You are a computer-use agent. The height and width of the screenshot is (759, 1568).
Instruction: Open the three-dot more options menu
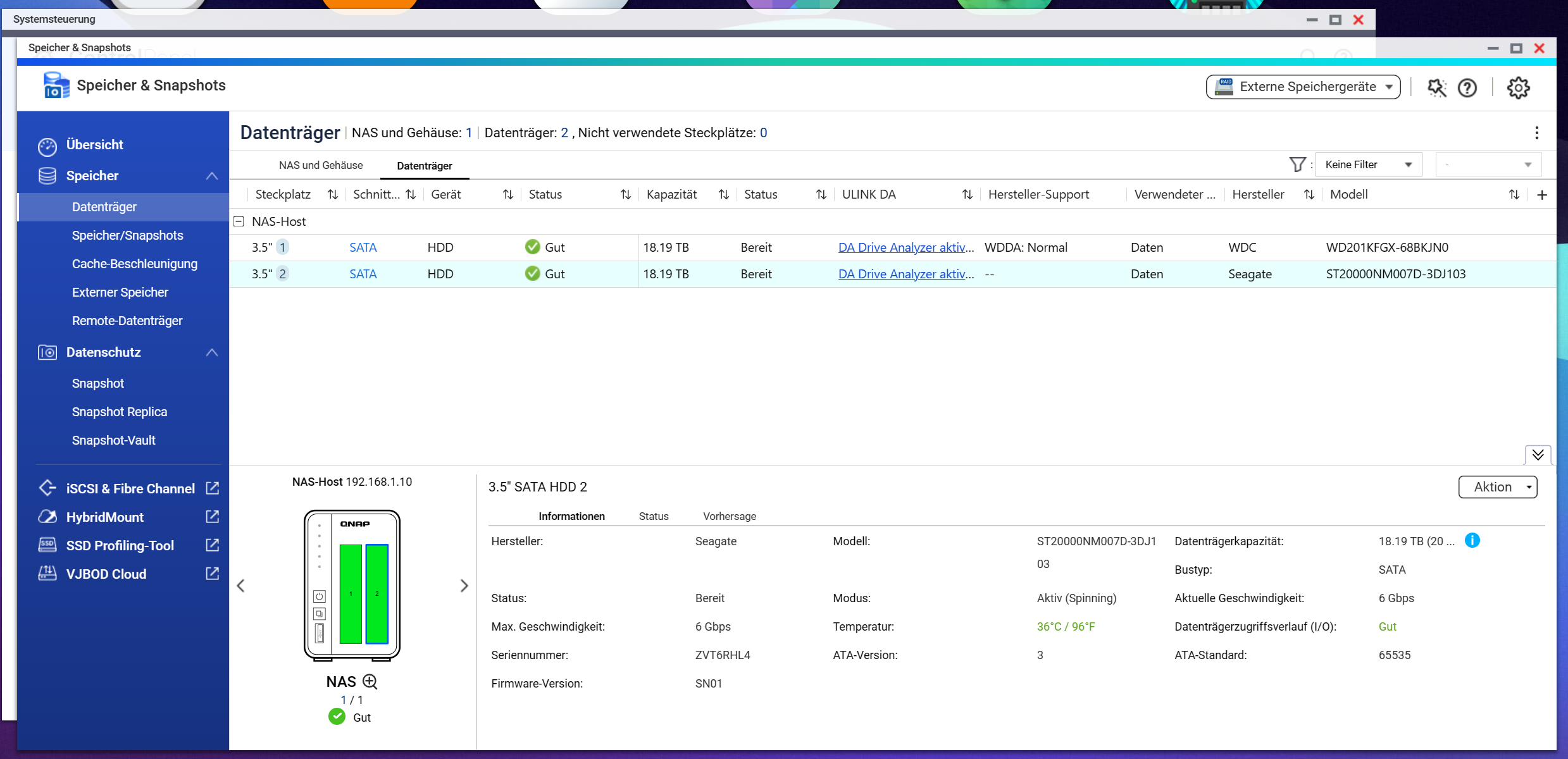pos(1536,133)
